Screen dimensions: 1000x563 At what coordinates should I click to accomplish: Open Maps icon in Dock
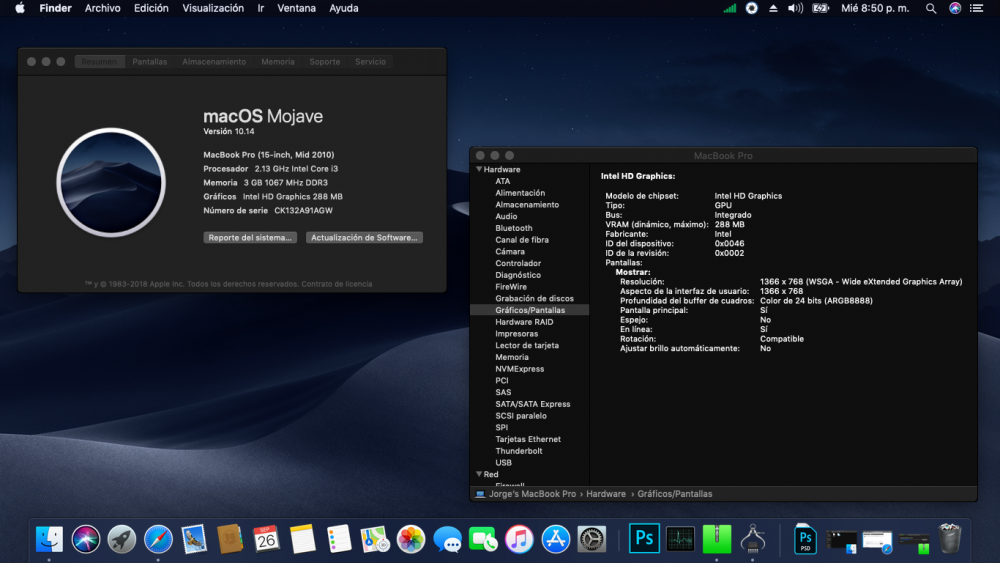pyautogui.click(x=374, y=539)
